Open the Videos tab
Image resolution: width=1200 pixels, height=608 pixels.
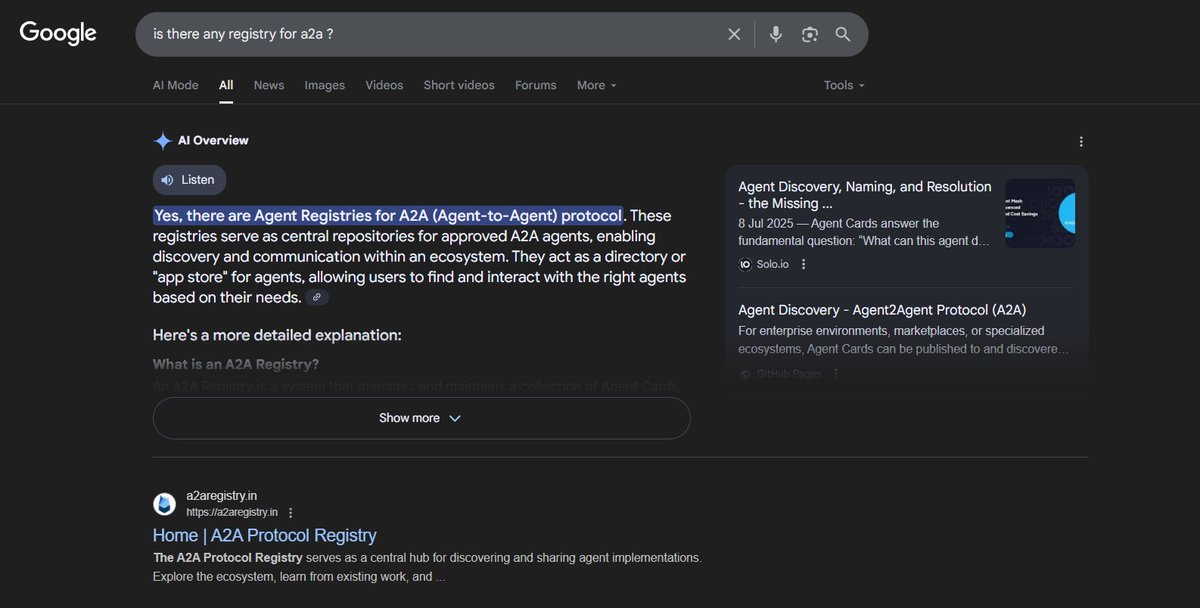pos(384,85)
